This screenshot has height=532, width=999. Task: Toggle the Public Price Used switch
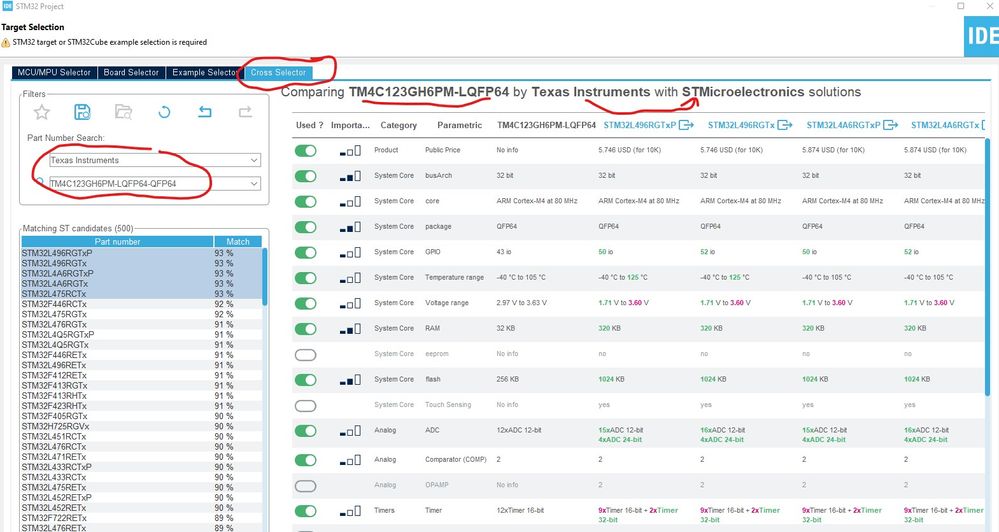point(306,150)
